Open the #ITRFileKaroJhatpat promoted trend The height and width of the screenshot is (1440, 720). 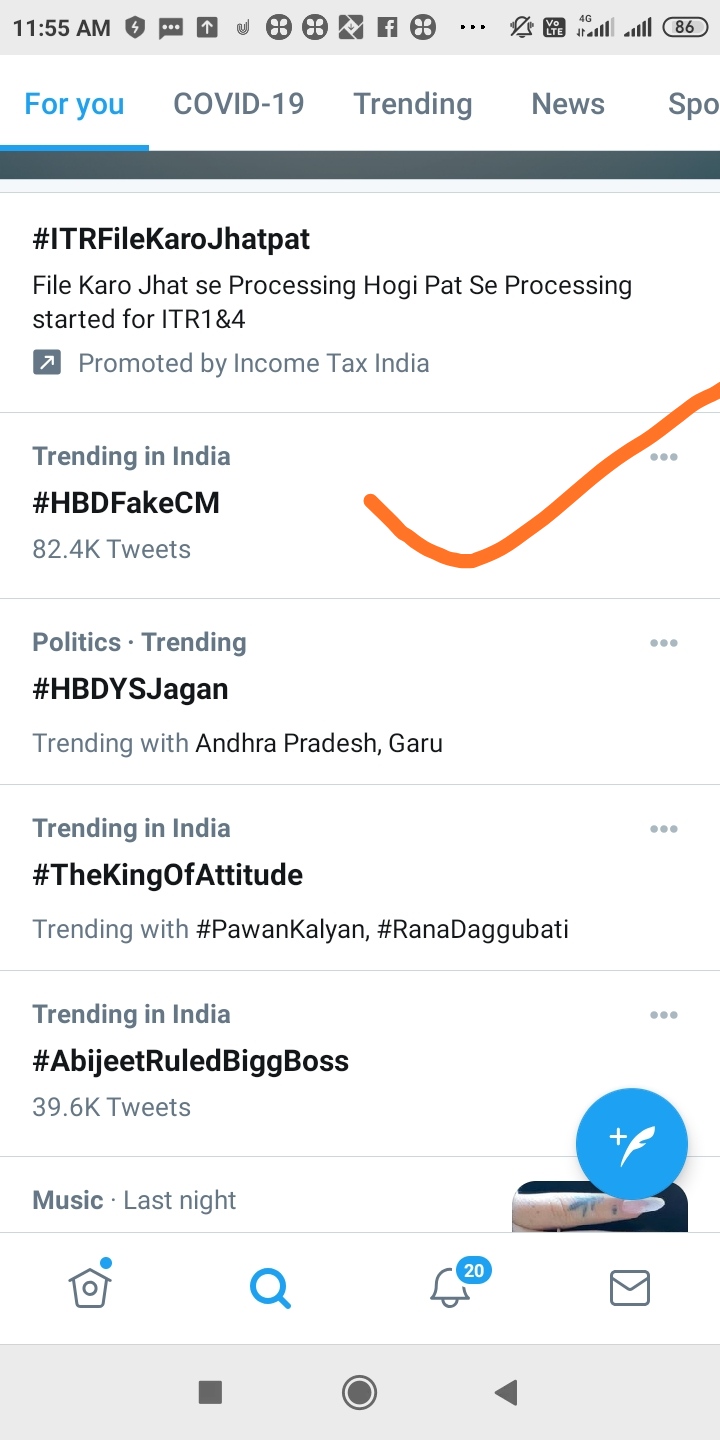coord(172,239)
